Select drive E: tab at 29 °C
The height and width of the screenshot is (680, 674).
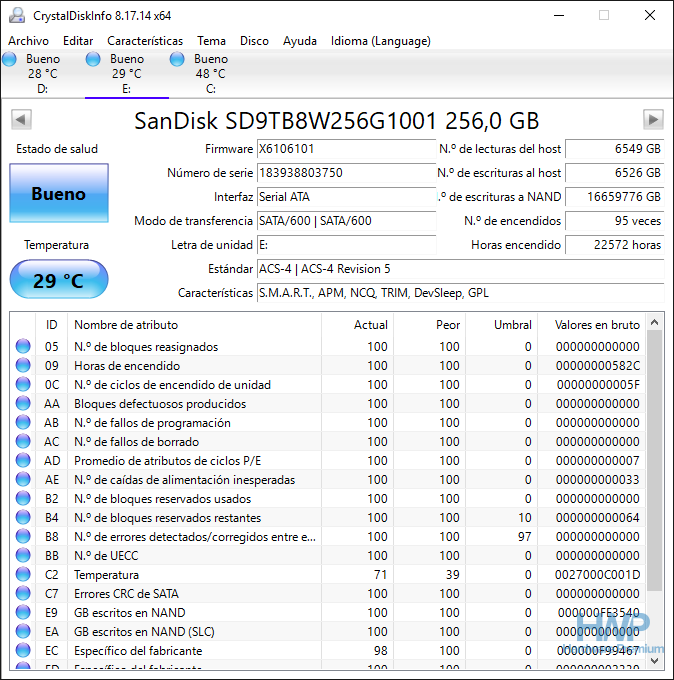click(127, 74)
